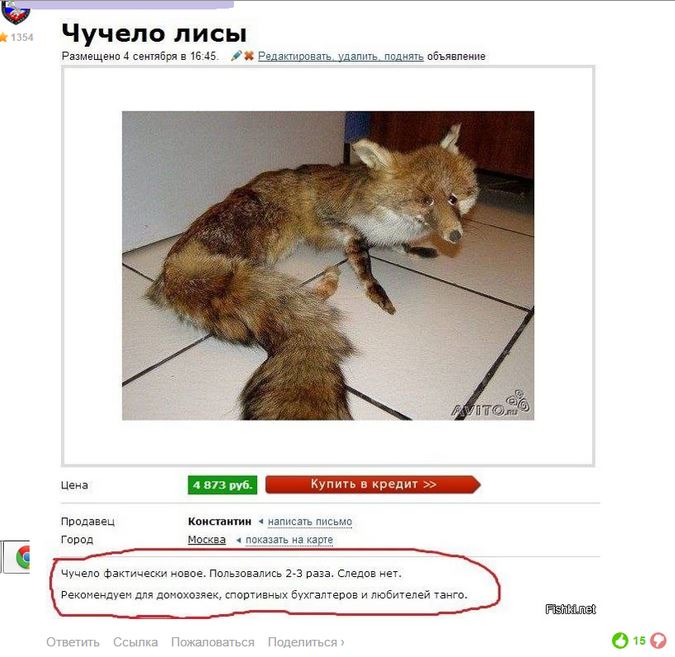Click the green price tag '4 873 руб.'
The width and height of the screenshot is (675, 657).
222,485
